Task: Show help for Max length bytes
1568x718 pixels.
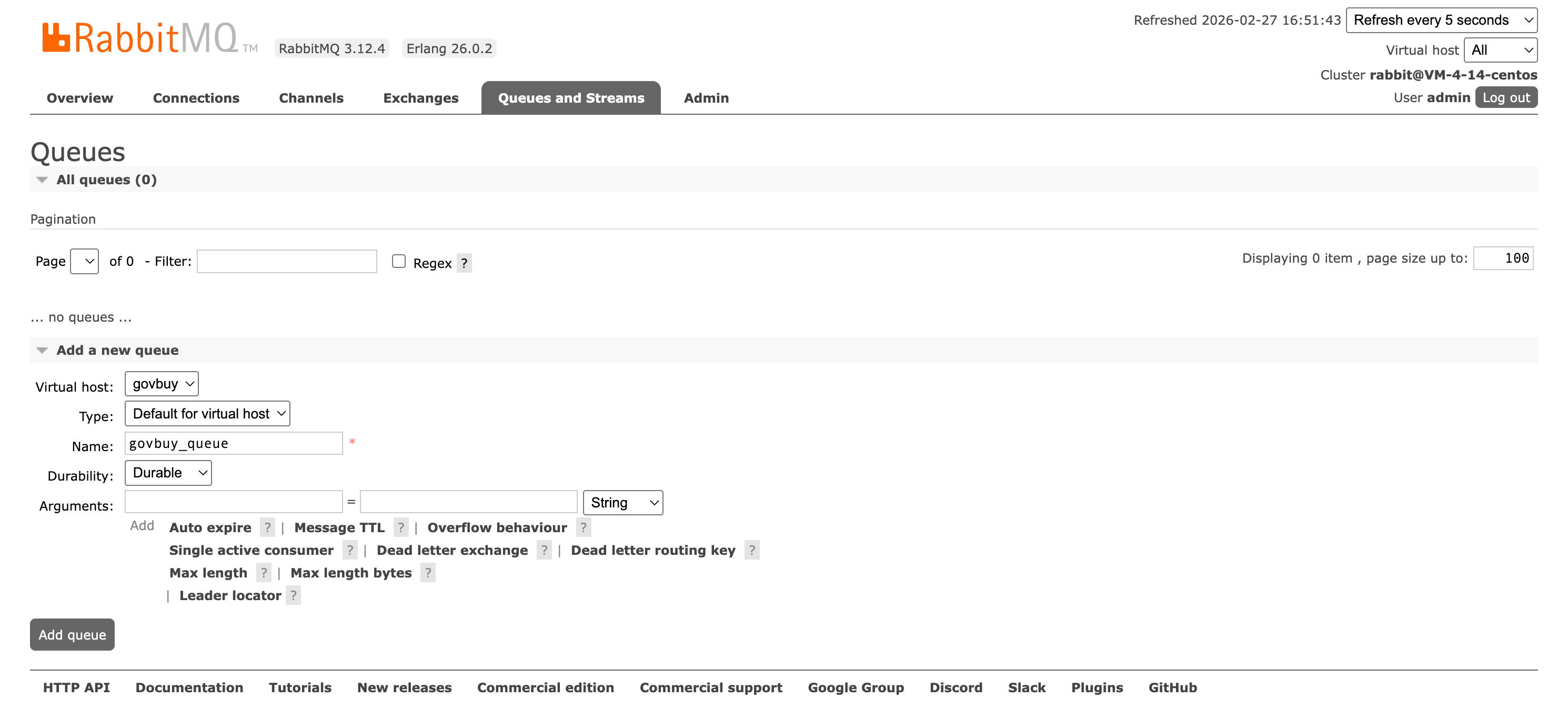Action: [428, 572]
